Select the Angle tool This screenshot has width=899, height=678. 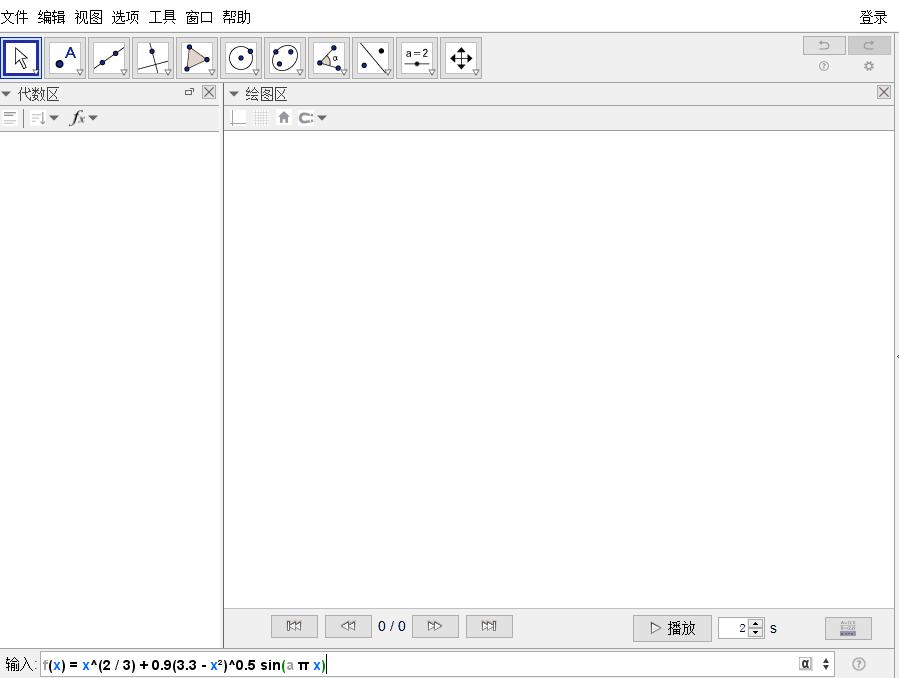[x=329, y=58]
